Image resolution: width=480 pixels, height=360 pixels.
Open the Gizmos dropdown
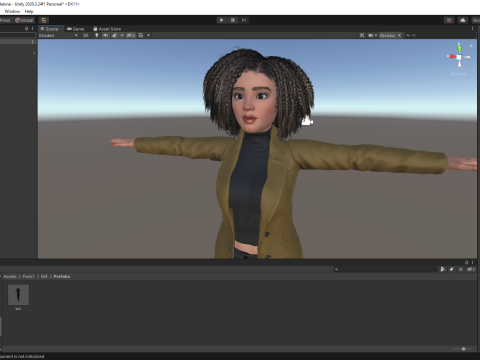(390, 35)
